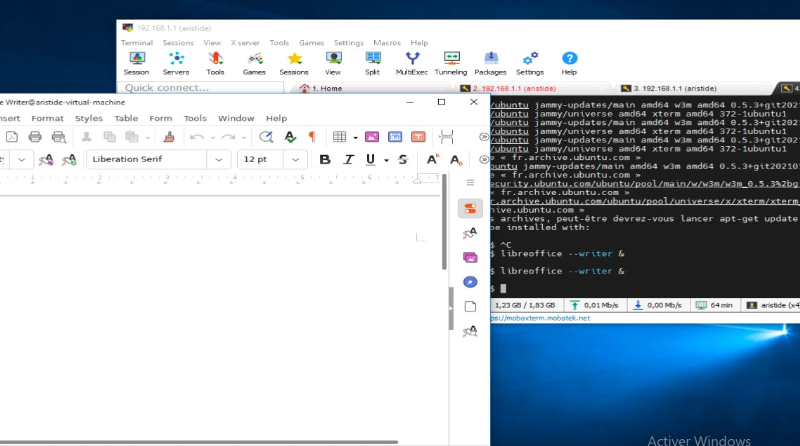Expand the Formatting toolbar overflow chevron
Viewport: 800px width, 446px height.
pos(484,160)
